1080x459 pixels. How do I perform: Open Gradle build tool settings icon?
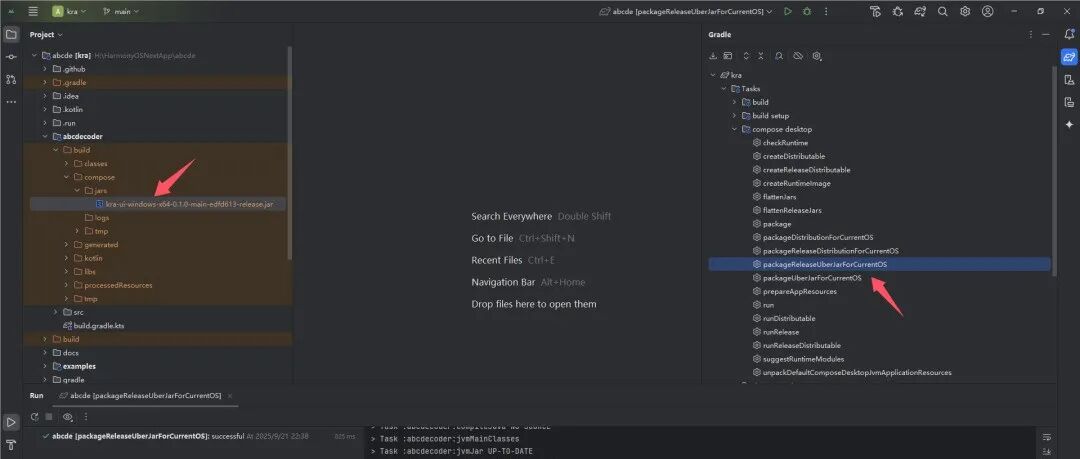pos(817,56)
